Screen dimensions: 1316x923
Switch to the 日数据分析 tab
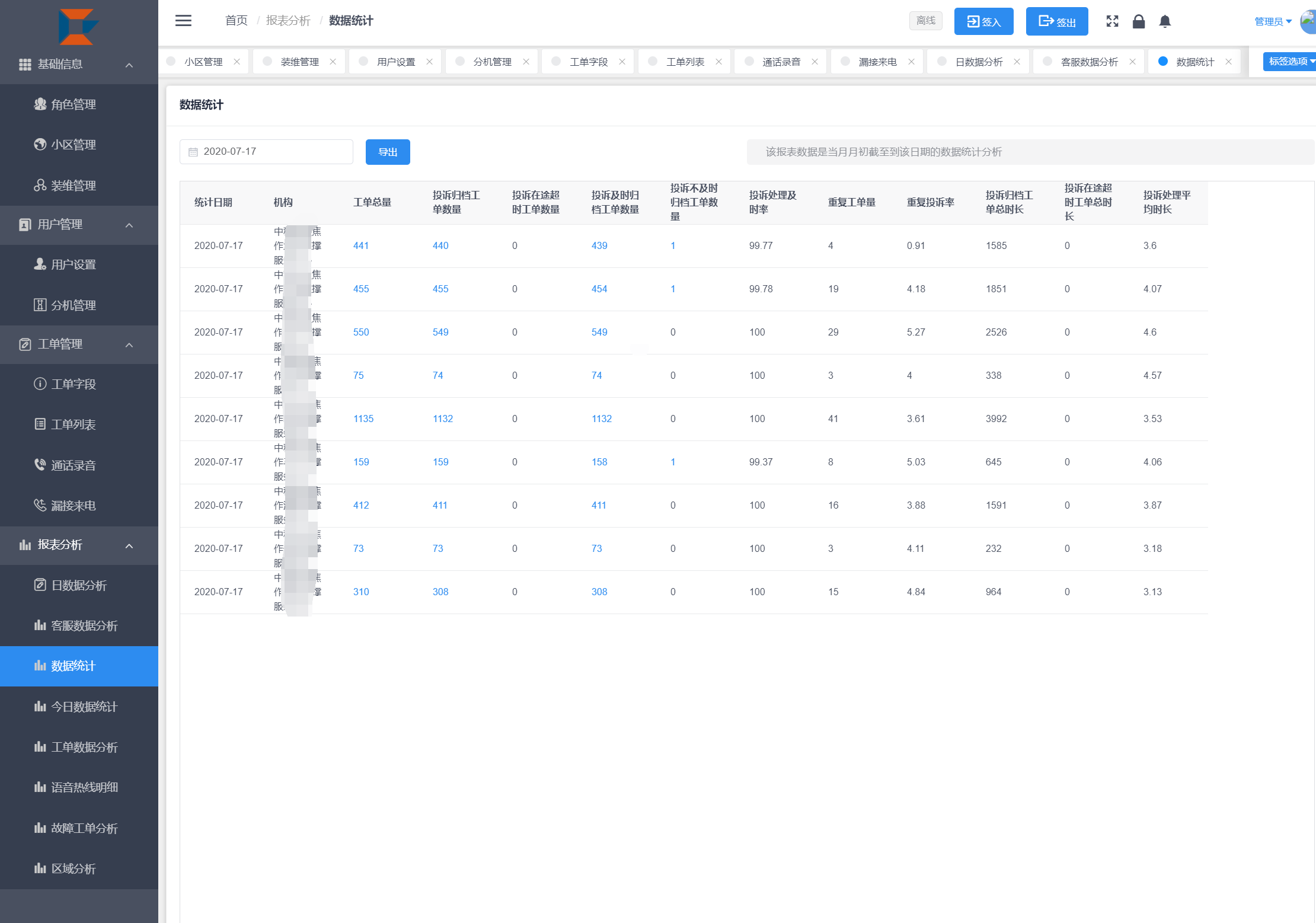pos(978,62)
